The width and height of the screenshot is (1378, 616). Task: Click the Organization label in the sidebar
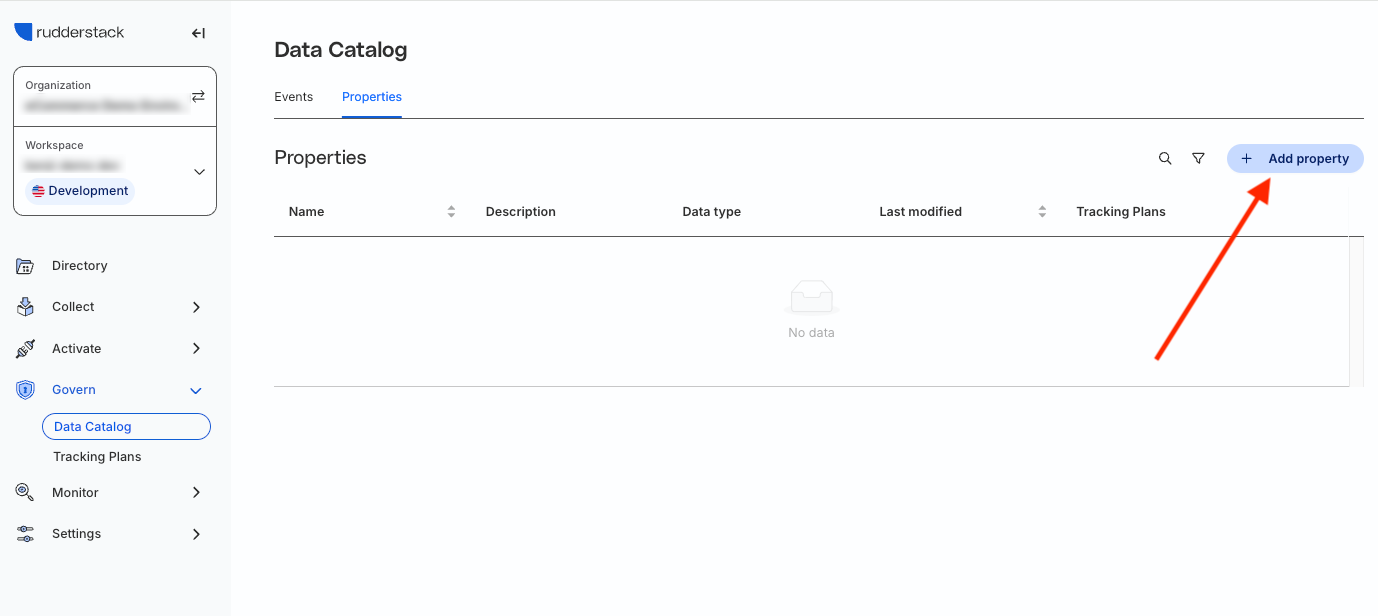(x=58, y=86)
